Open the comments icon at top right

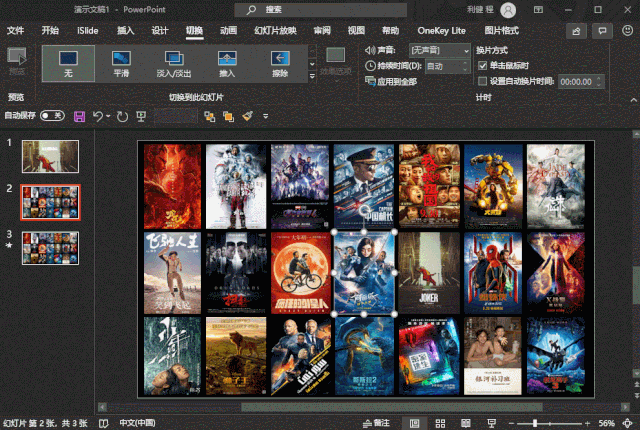pyautogui.click(x=602, y=31)
